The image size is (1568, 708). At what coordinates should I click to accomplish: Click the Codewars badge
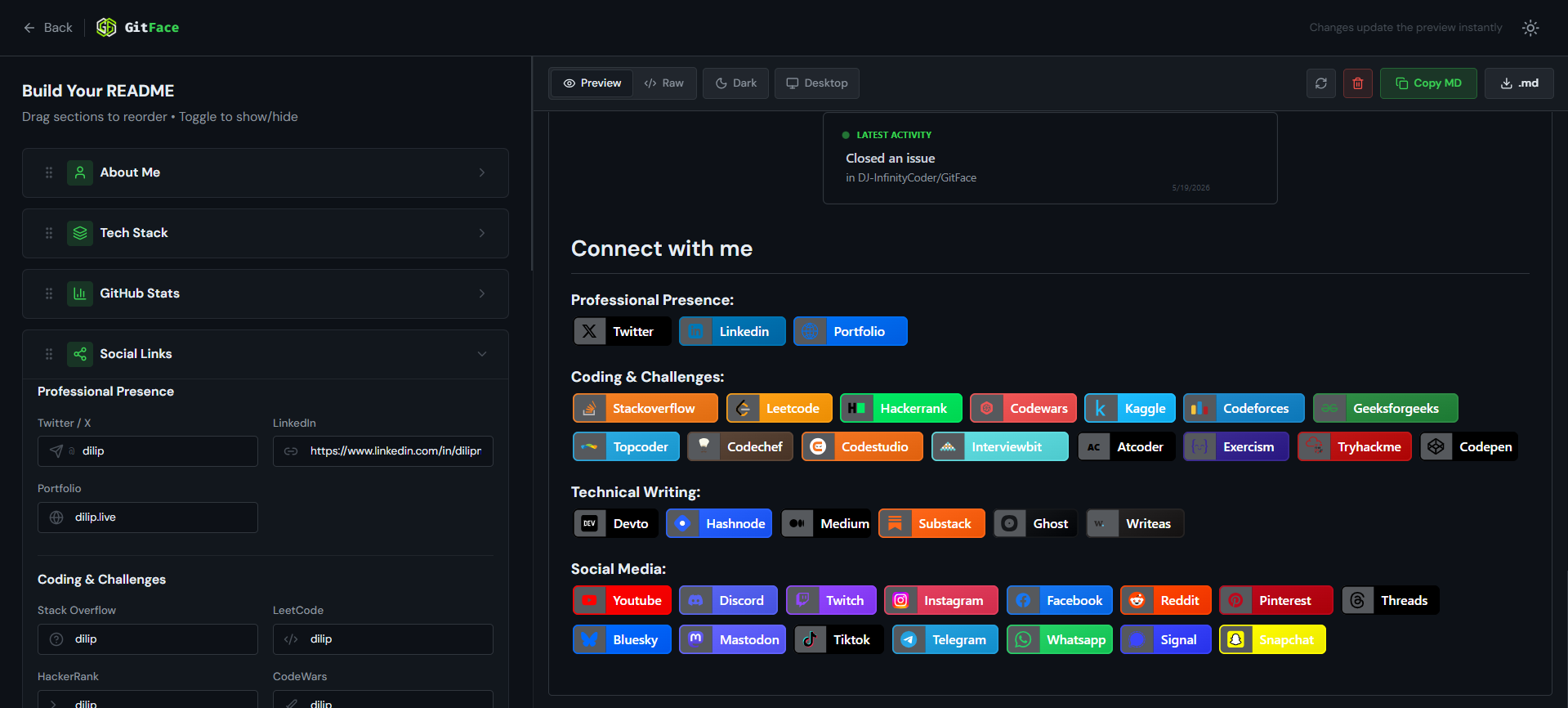pos(1023,408)
